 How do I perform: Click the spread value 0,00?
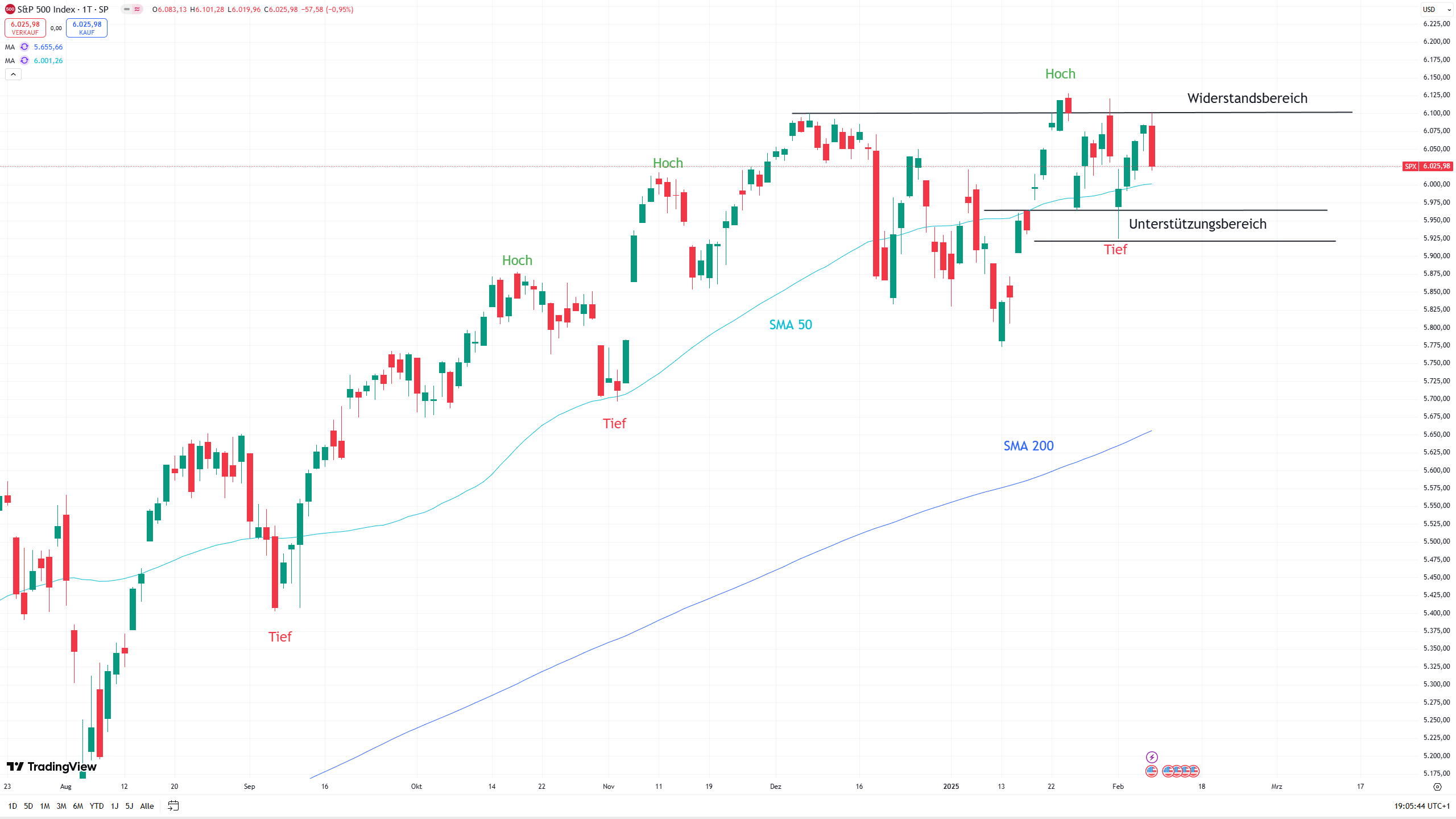tap(56, 28)
